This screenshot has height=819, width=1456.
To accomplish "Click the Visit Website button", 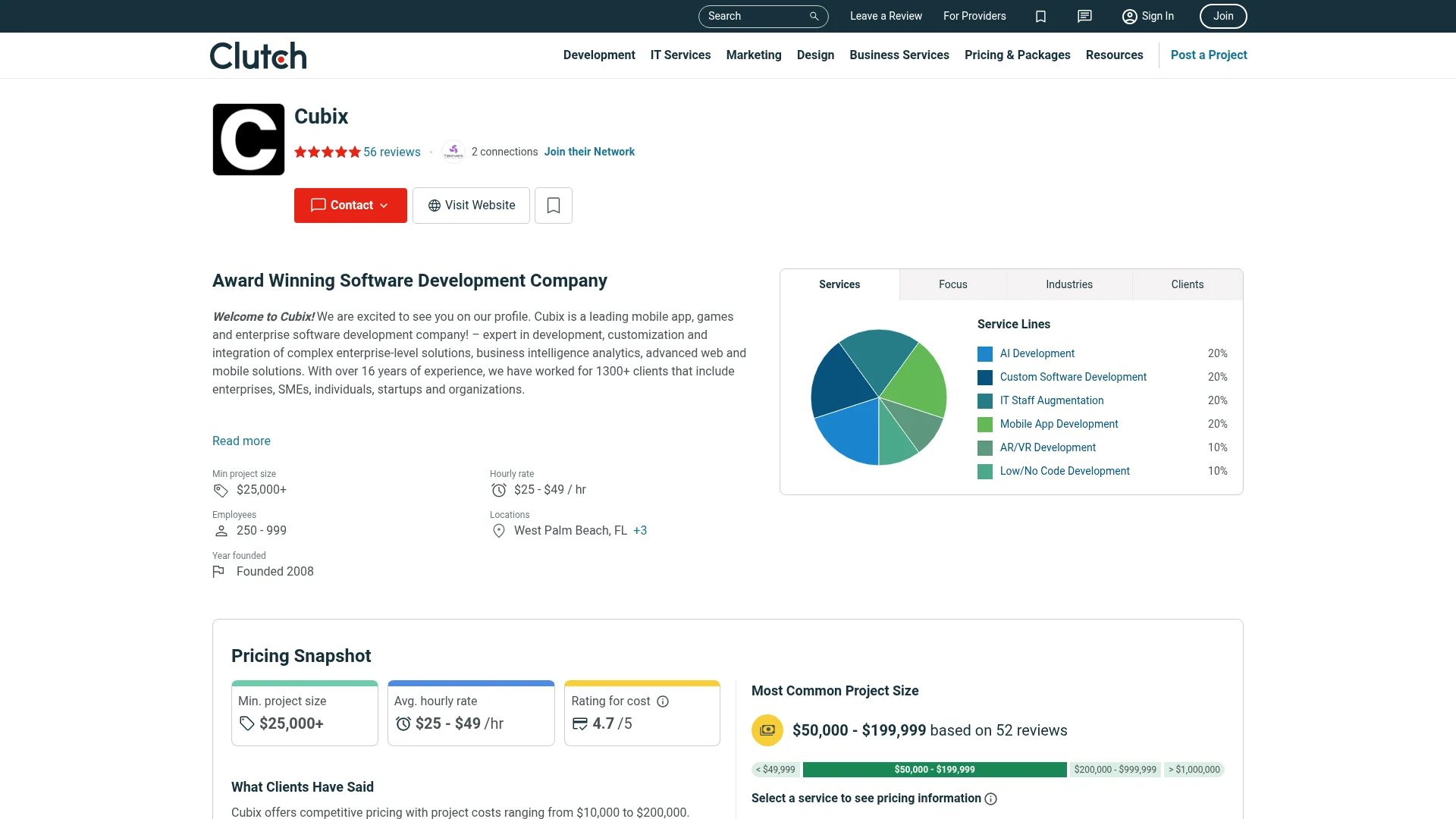I will pos(471,206).
